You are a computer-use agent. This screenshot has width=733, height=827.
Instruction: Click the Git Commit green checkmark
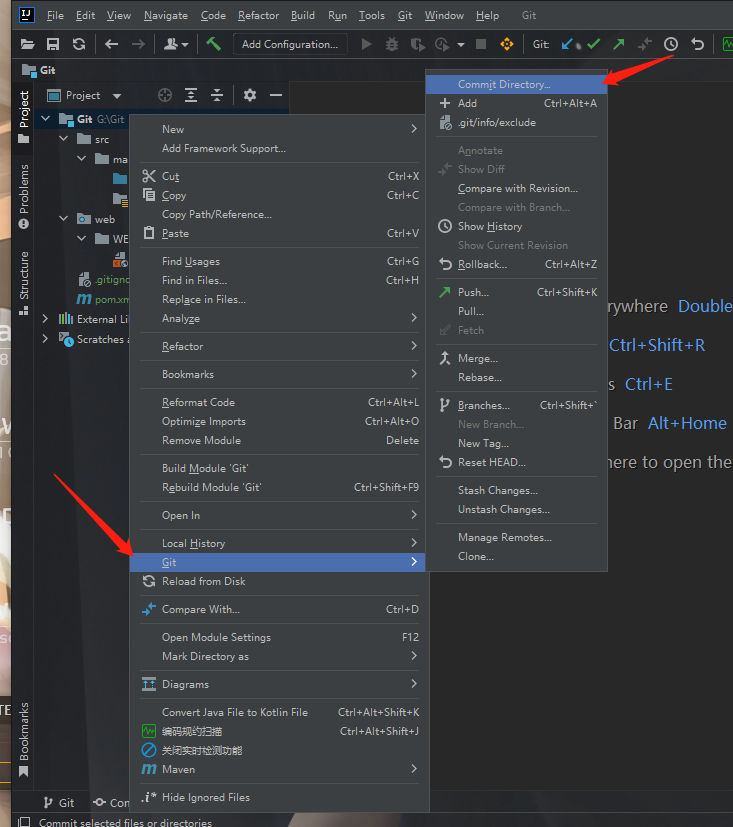tap(594, 44)
